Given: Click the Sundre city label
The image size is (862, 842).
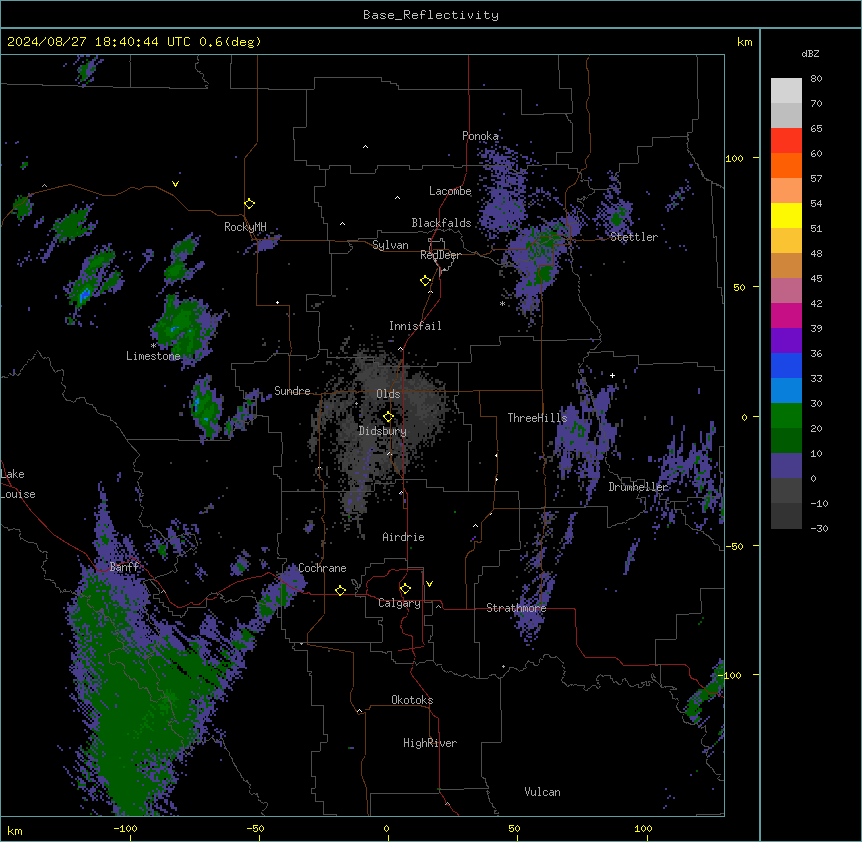Looking at the screenshot, I should click(292, 391).
